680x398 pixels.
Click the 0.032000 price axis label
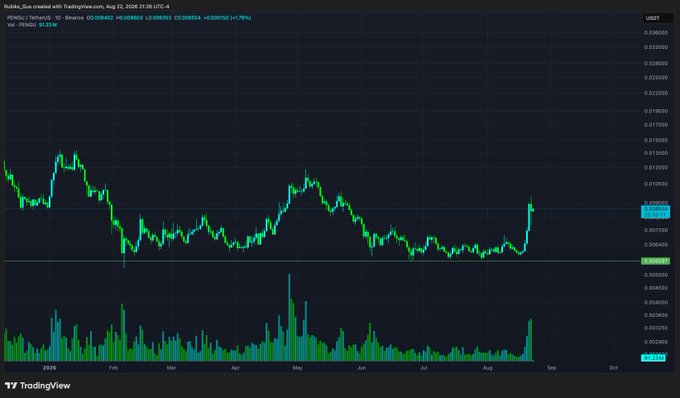point(656,47)
